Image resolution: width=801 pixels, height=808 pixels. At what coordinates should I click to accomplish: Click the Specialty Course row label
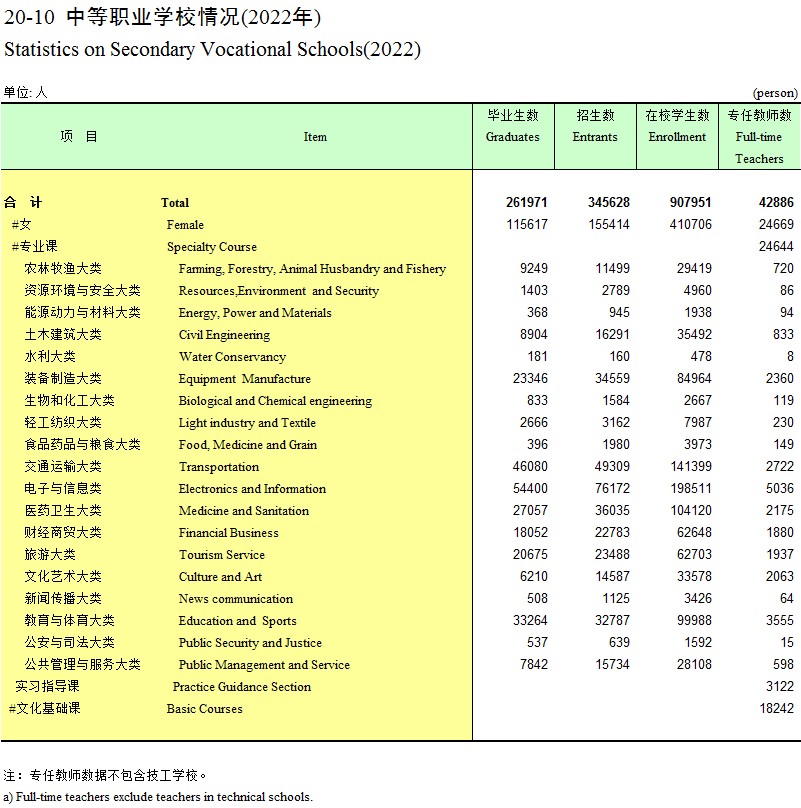(x=212, y=247)
